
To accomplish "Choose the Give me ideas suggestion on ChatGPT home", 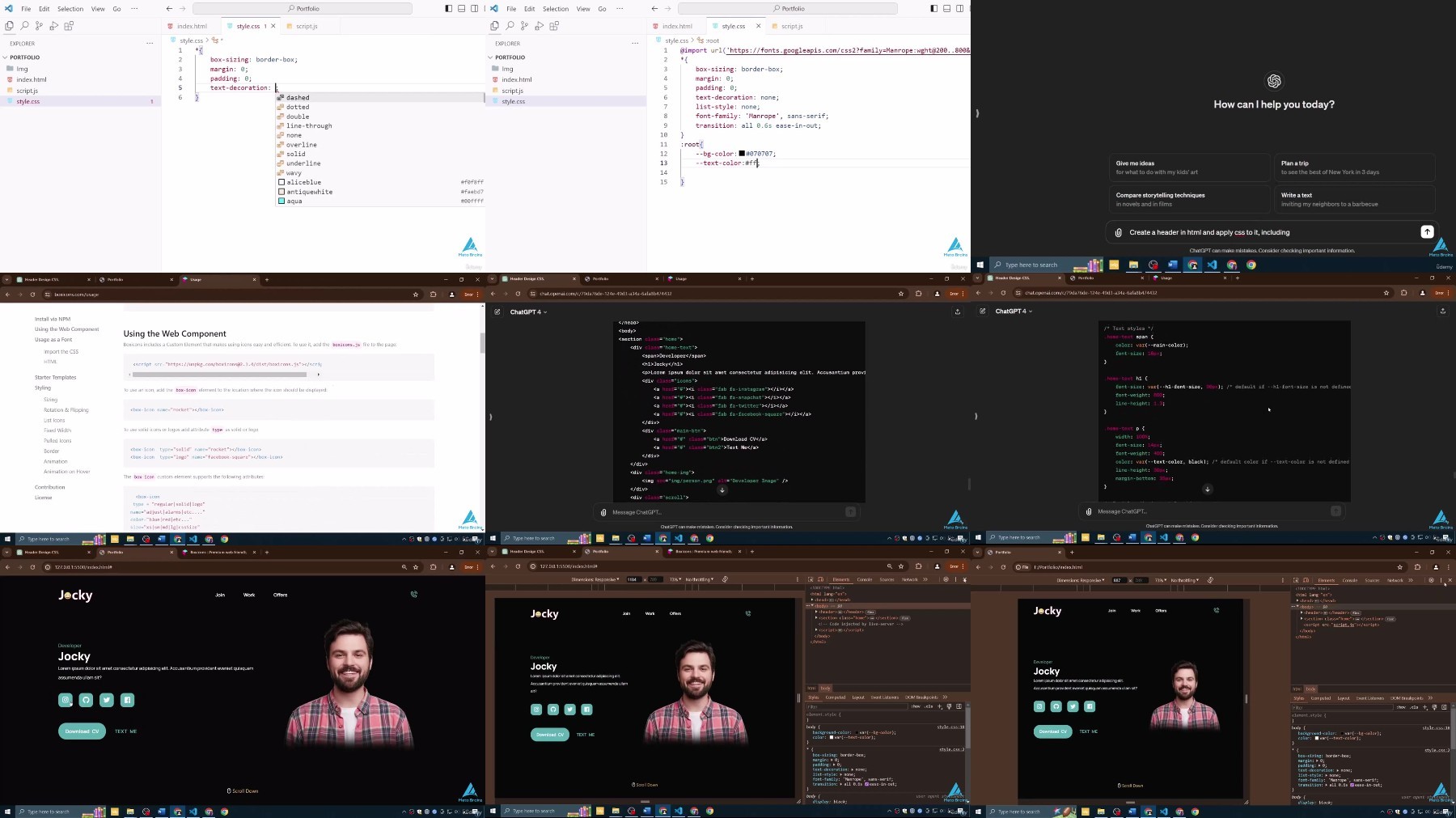I will pos(1189,167).
